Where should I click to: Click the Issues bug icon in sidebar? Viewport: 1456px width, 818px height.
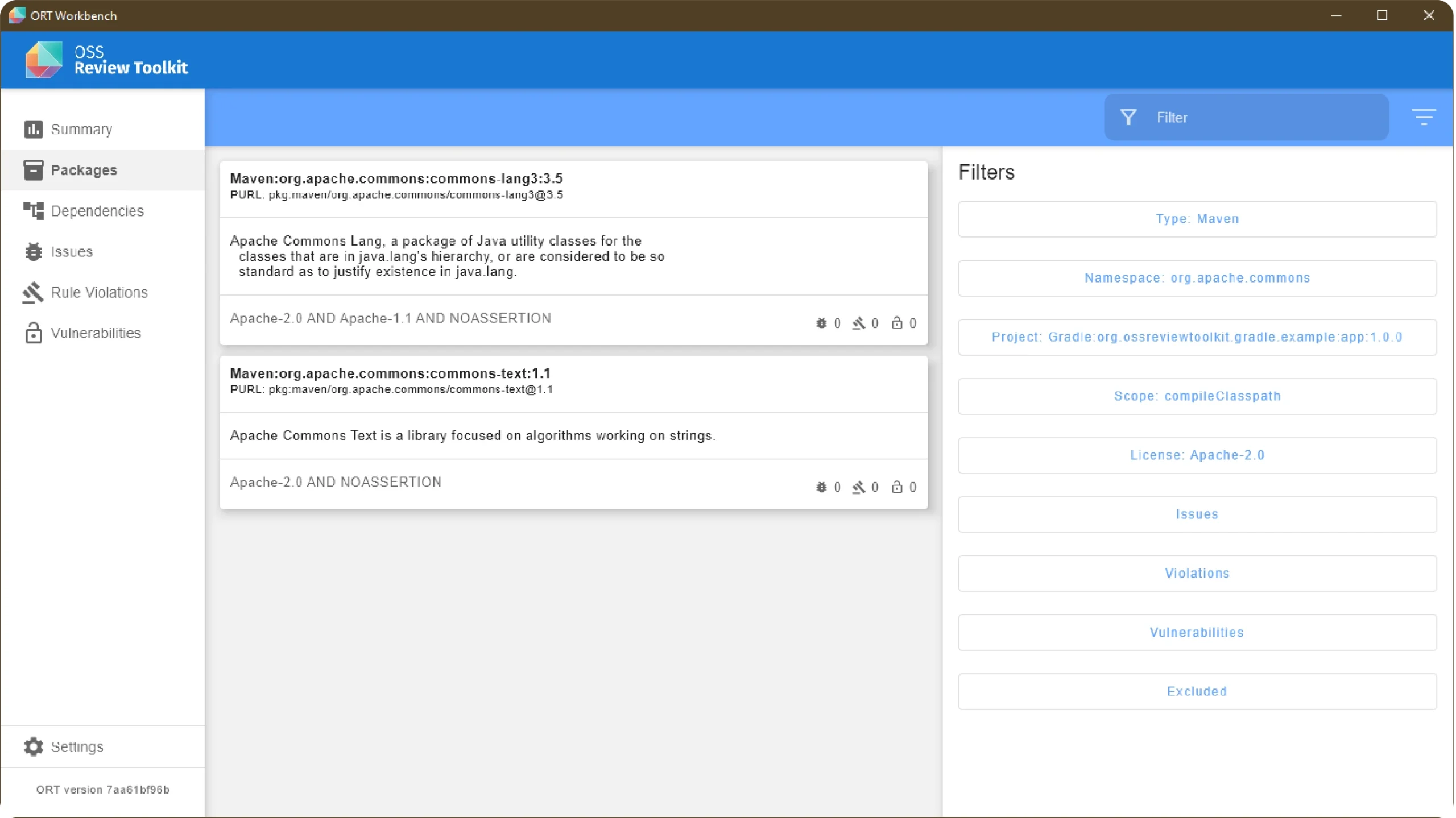(x=33, y=252)
